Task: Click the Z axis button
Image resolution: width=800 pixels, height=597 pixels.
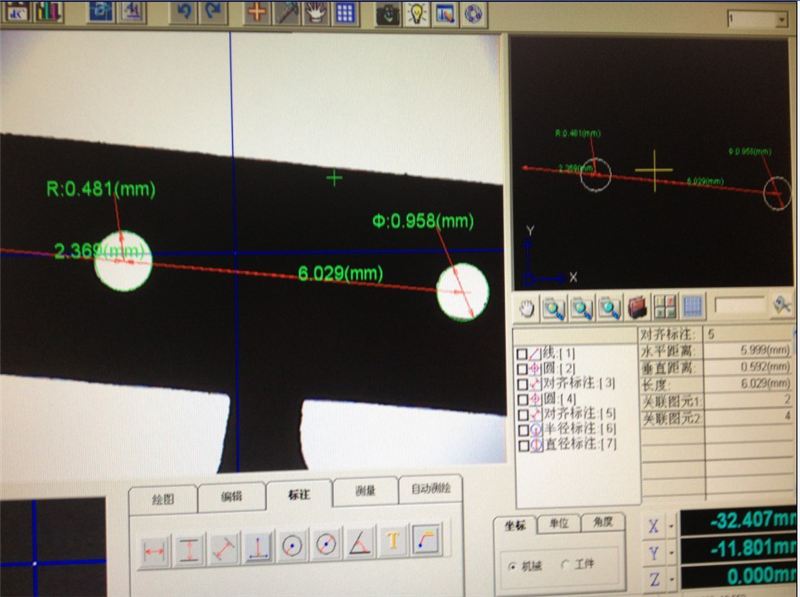Action: (x=656, y=580)
